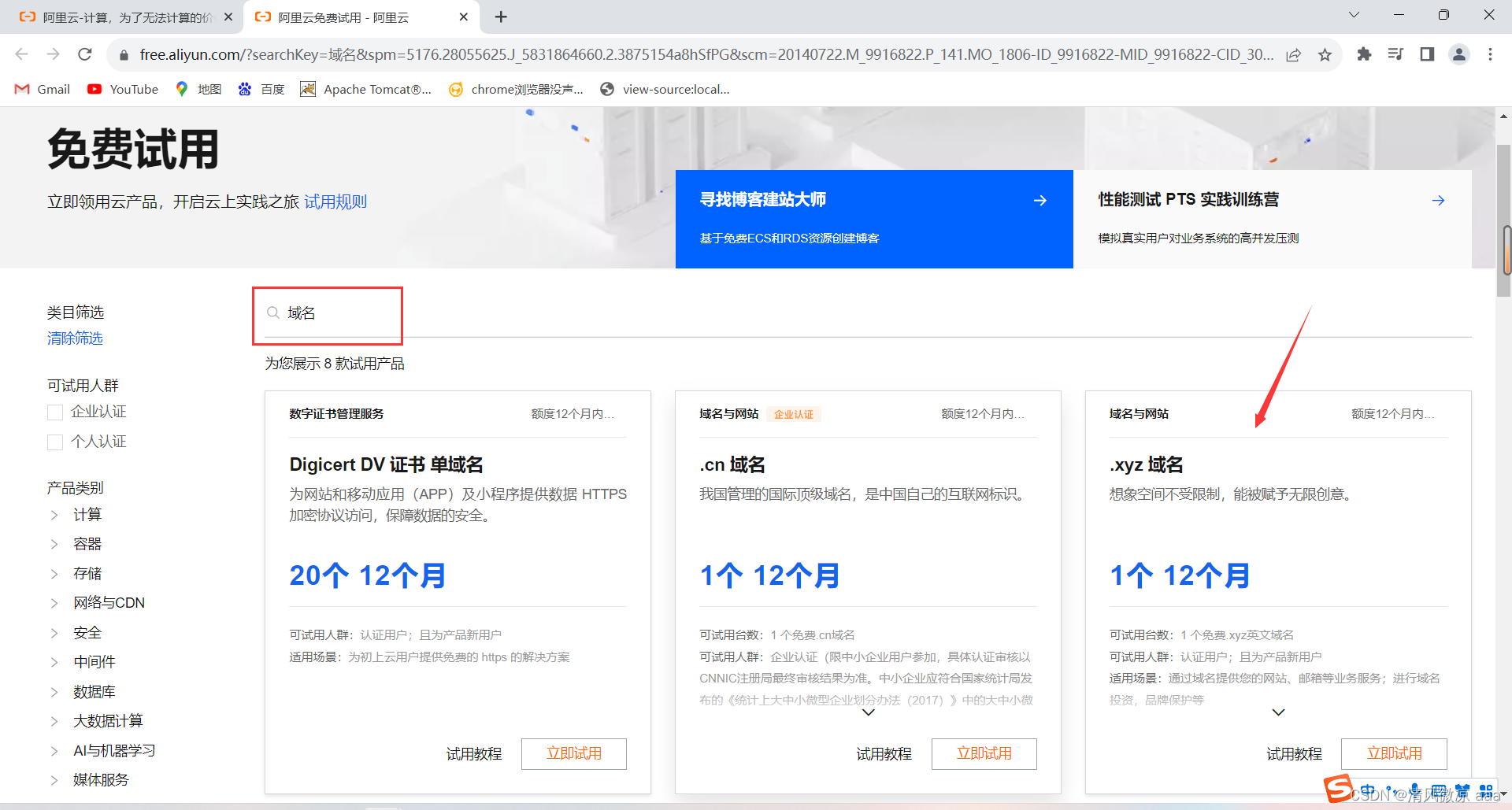Open Apache Tomcat bookmark
This screenshot has width=1512, height=810.
pos(366,89)
